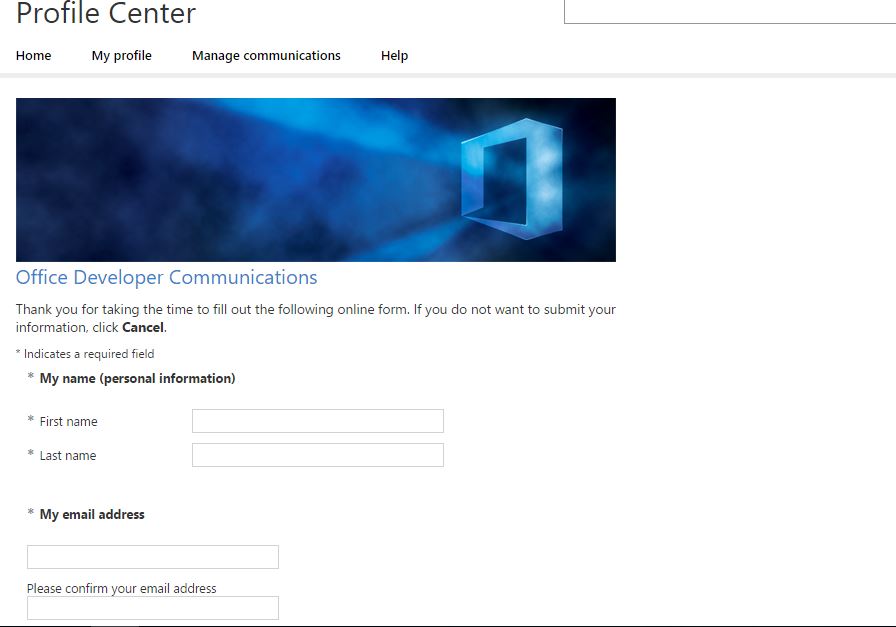The height and width of the screenshot is (627, 896).
Task: Focus the First name field
Action: click(318, 421)
